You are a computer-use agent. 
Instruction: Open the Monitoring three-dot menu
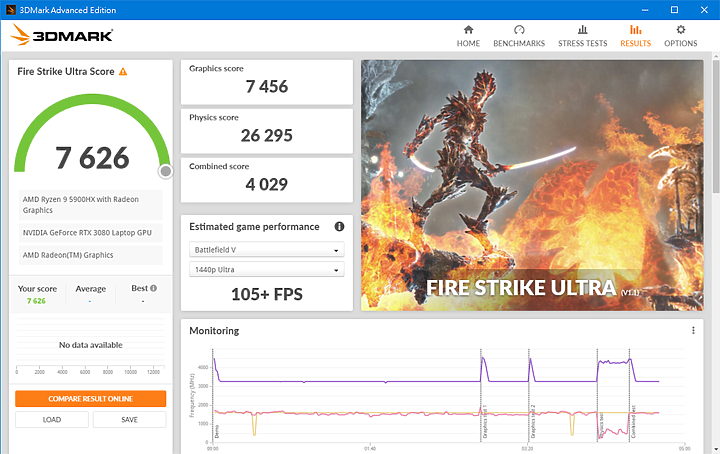[693, 331]
